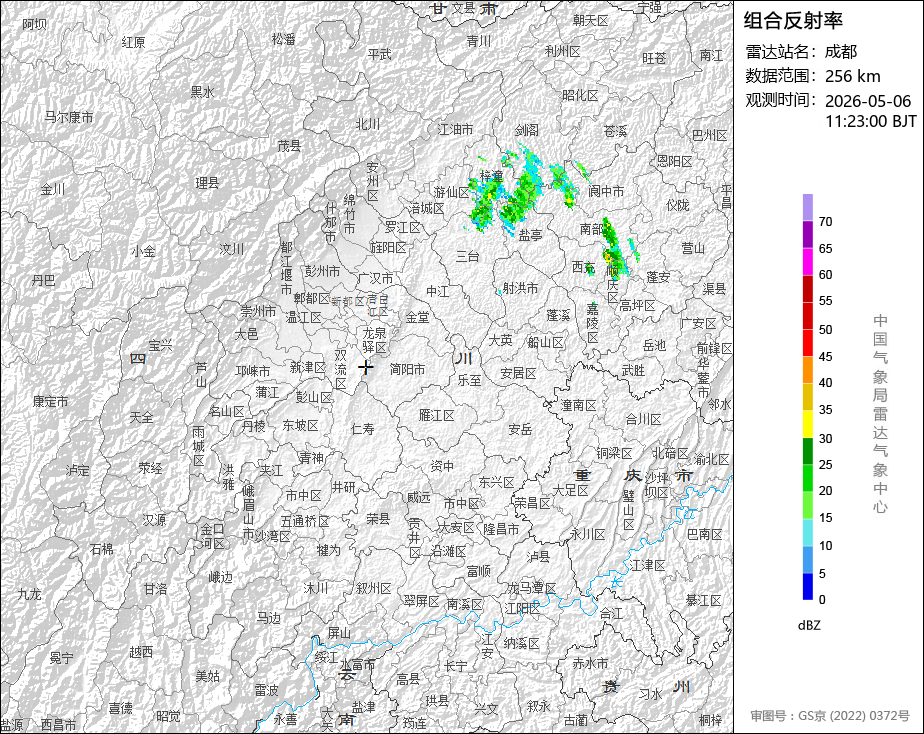Click the vertical 中国气象局雷达气象中心 text

point(880,414)
